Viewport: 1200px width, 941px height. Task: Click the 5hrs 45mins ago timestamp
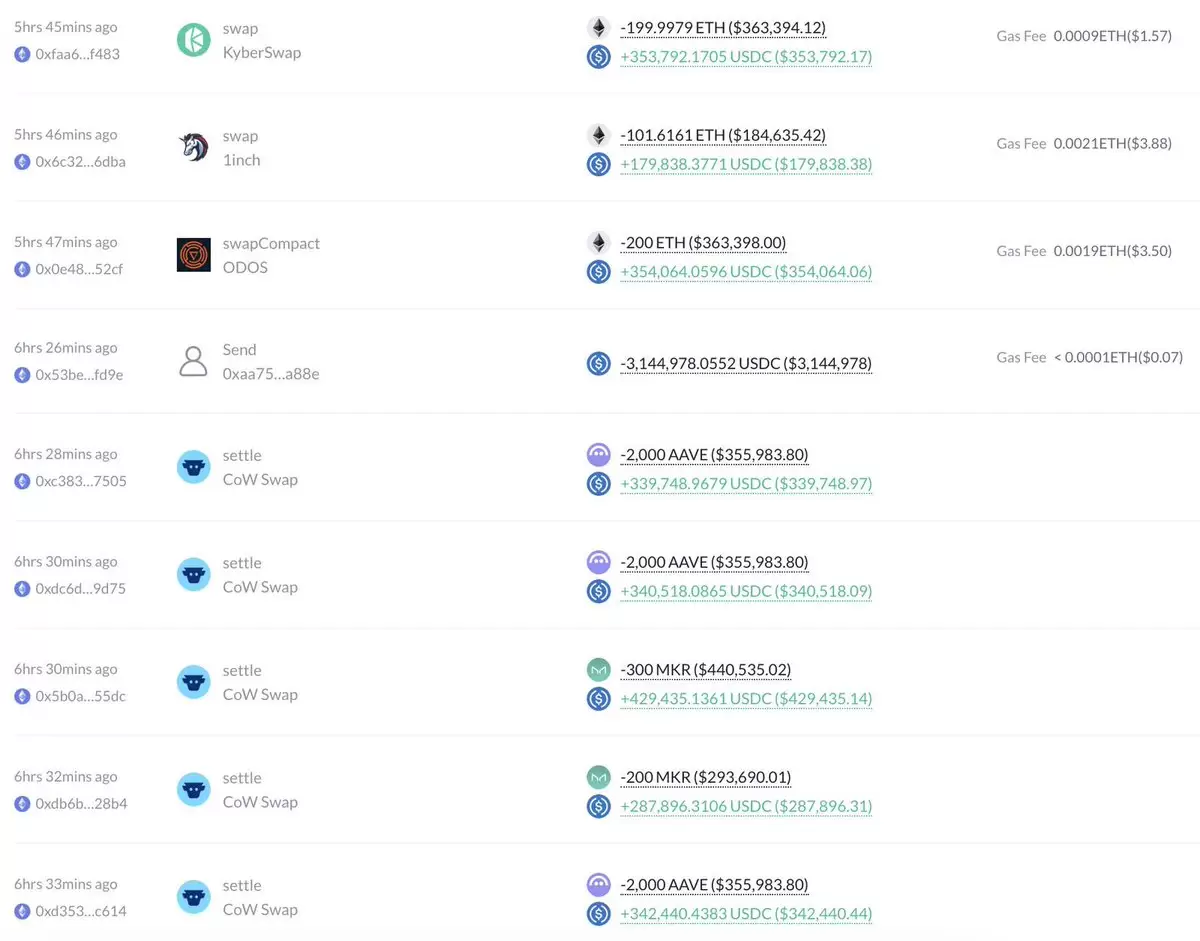tap(66, 27)
